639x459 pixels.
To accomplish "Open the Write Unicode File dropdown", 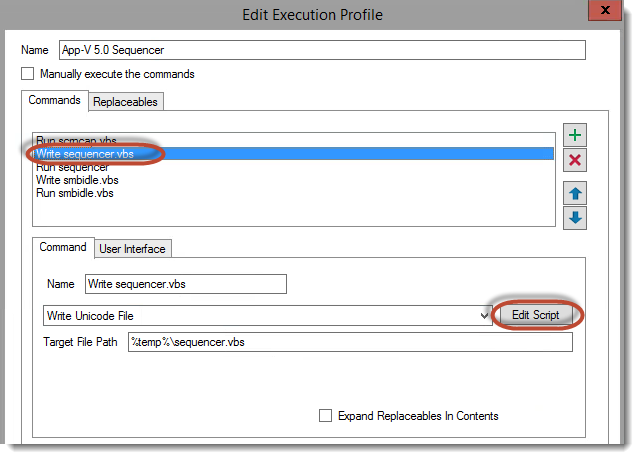I will [x=267, y=316].
